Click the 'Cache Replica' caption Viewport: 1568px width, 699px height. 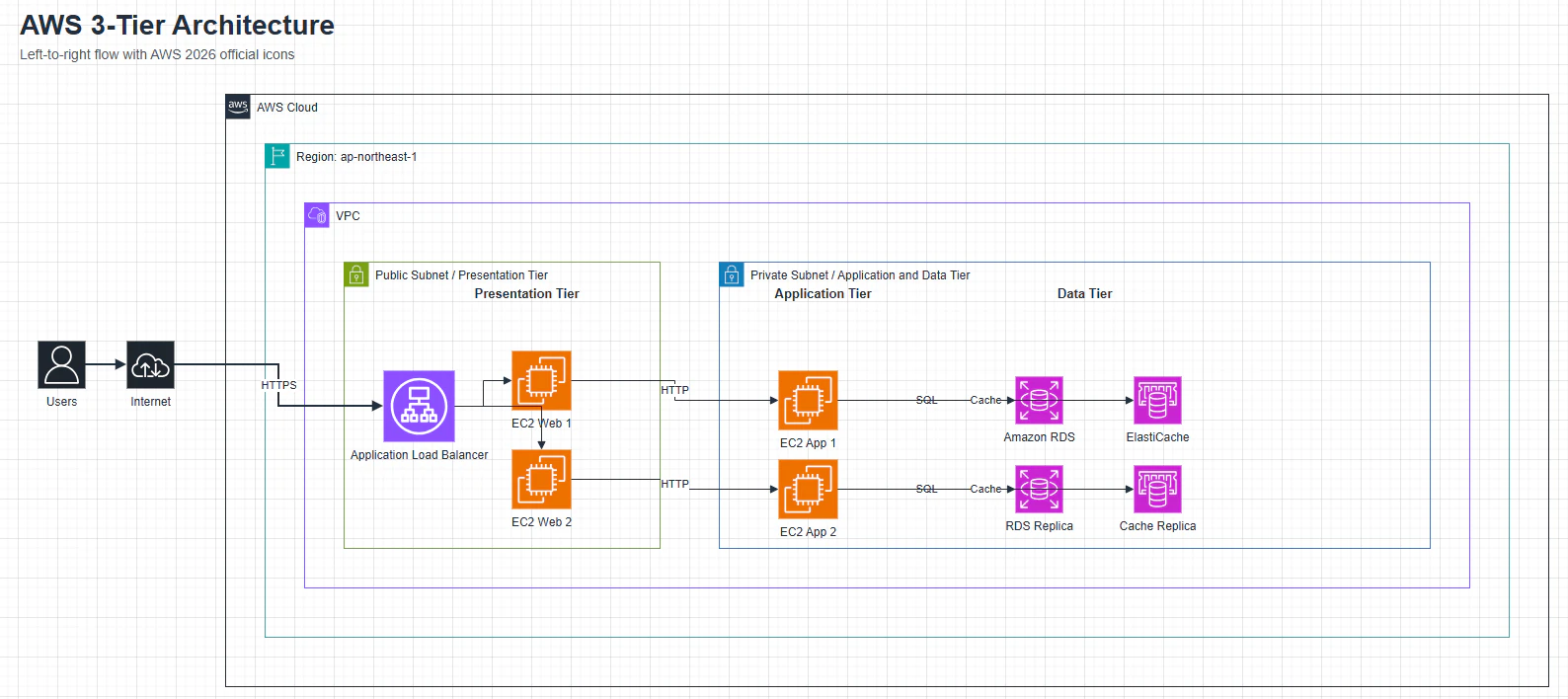(x=1157, y=526)
